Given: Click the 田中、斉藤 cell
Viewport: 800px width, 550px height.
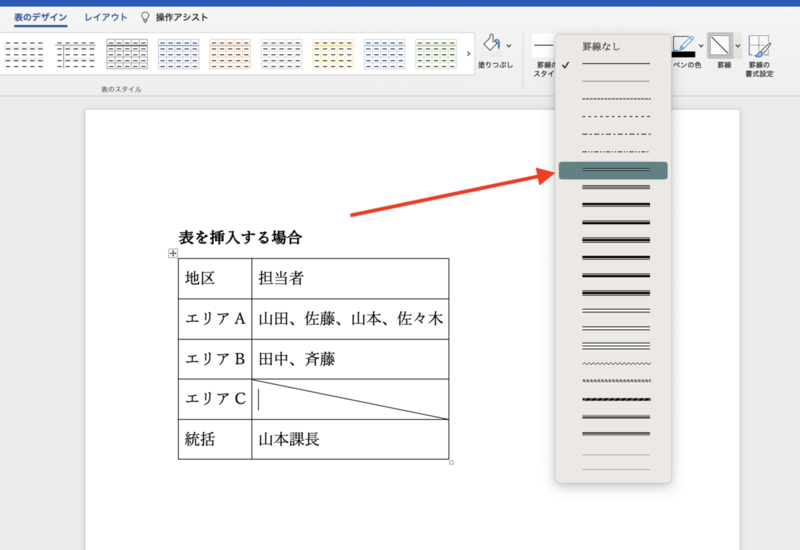Looking at the screenshot, I should click(x=350, y=359).
